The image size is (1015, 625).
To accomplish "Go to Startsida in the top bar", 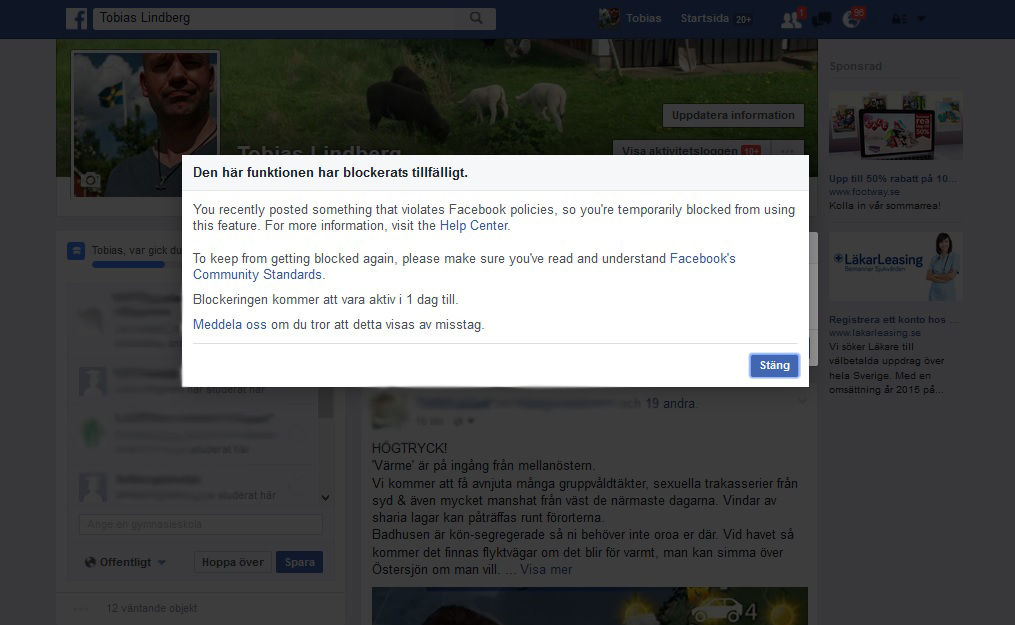I will [706, 18].
